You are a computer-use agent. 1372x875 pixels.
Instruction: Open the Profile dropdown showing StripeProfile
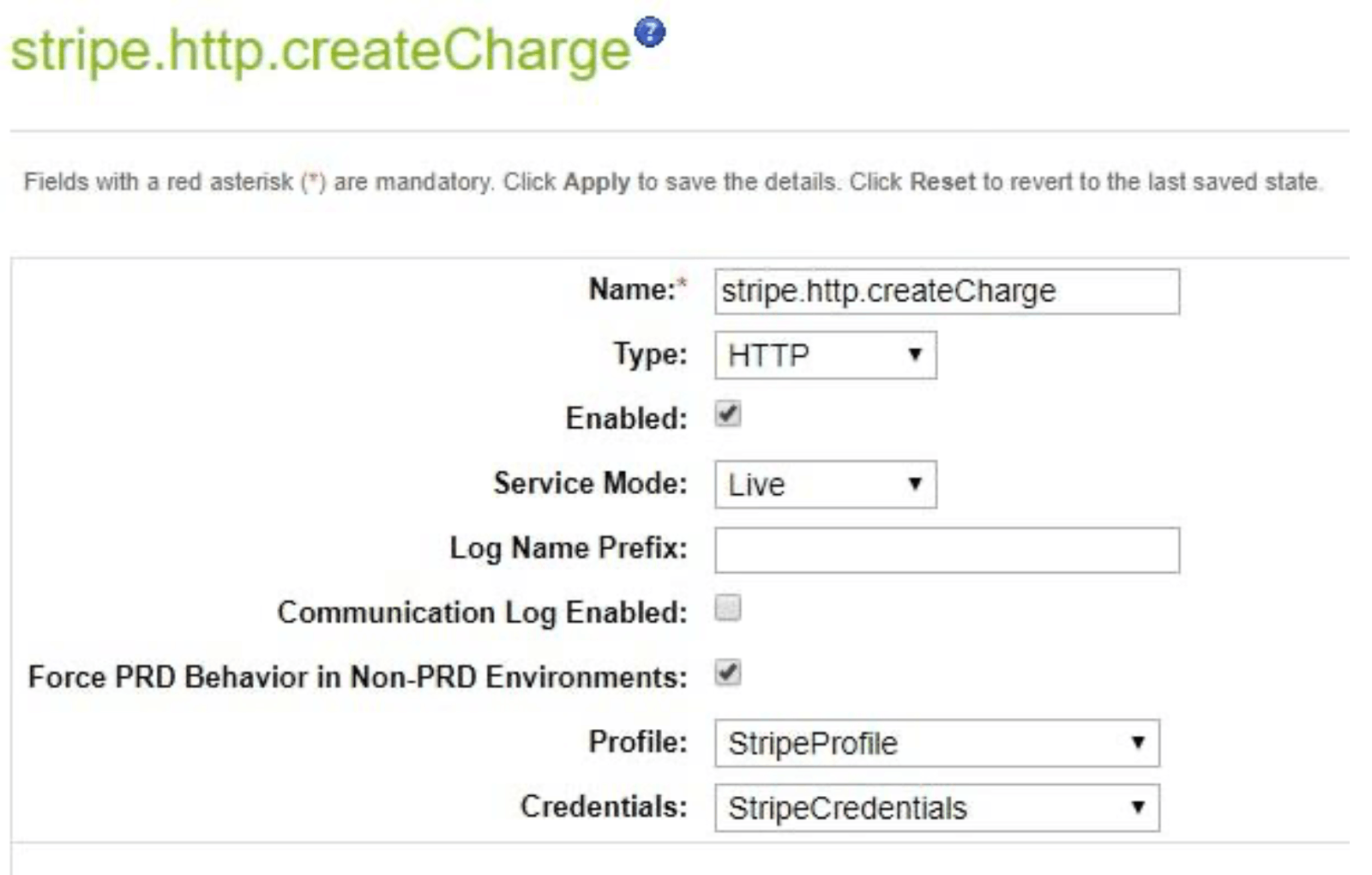(x=937, y=743)
